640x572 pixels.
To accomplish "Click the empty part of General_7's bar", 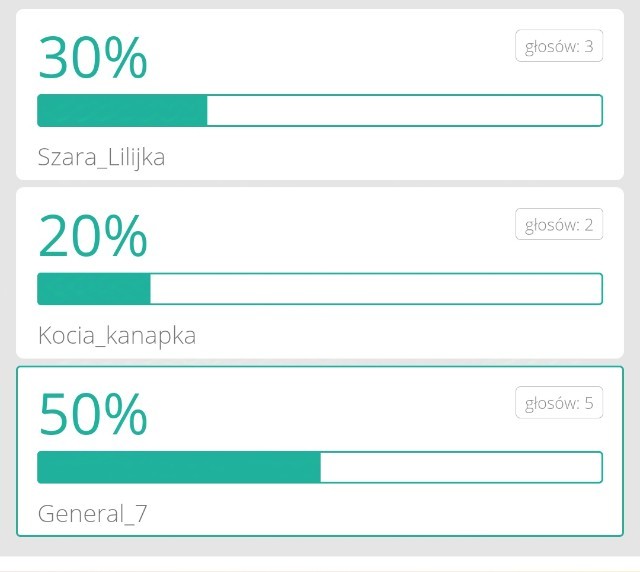I will [460, 467].
